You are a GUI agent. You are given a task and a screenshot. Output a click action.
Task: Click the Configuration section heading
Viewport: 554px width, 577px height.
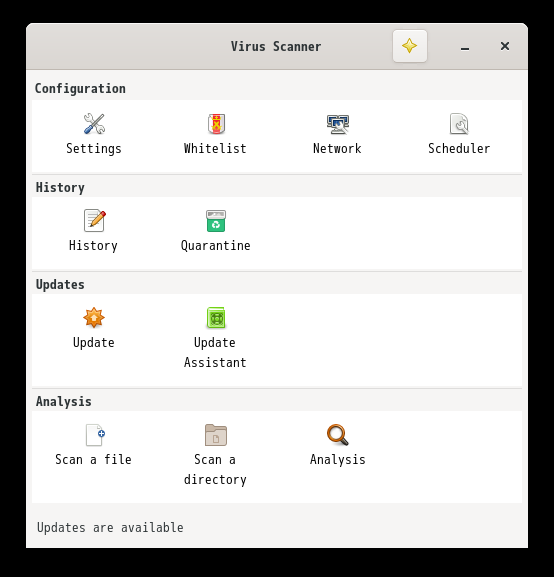[x=80, y=89]
